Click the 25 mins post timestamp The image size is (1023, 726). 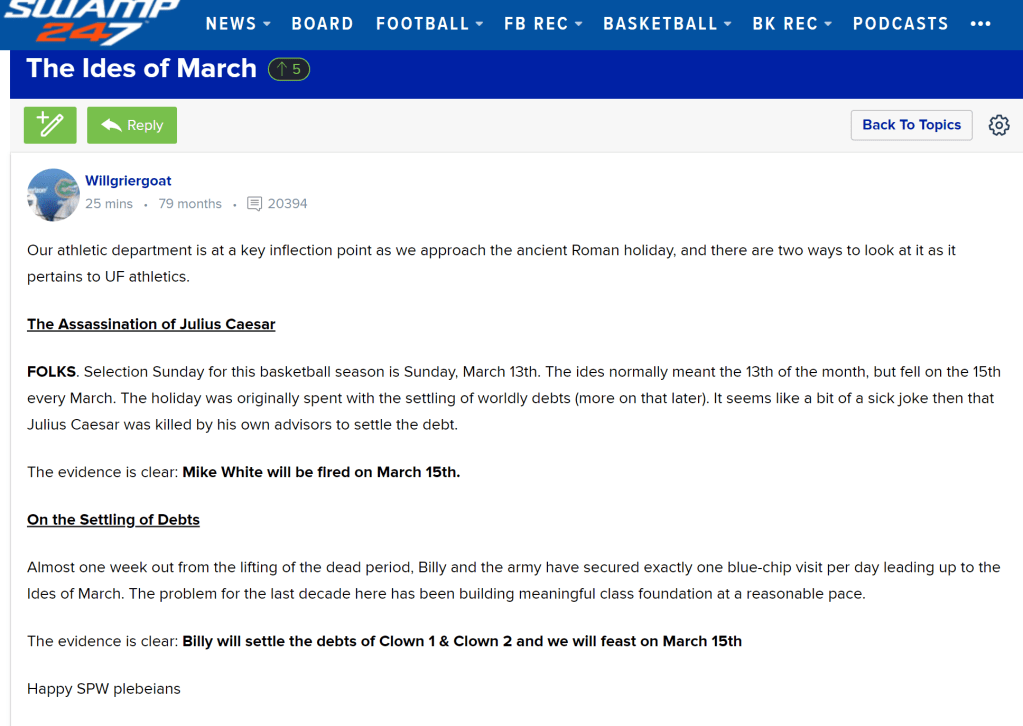pyautogui.click(x=109, y=204)
